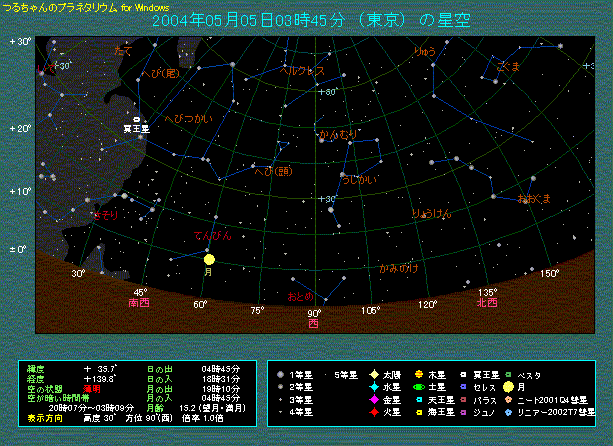Click the yellow Moon (月) legend icon
The image size is (613, 446).
point(509,387)
